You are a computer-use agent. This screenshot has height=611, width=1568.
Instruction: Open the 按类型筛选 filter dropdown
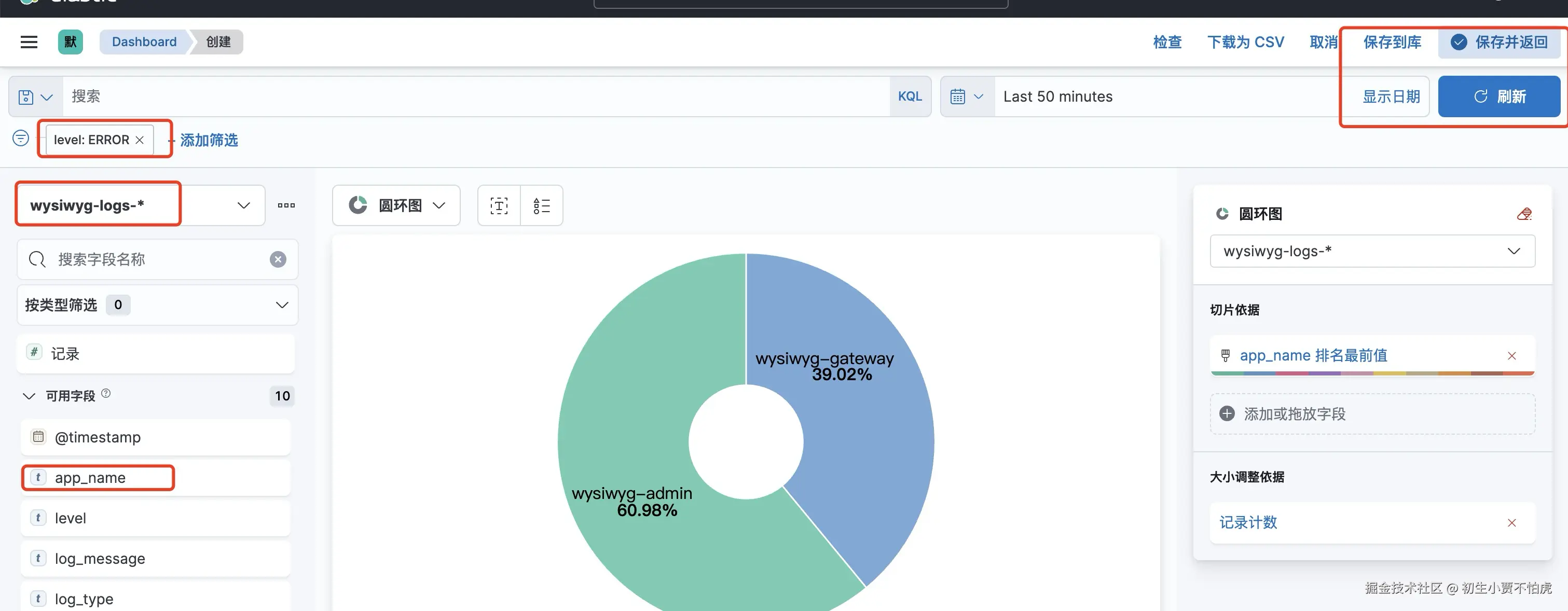pos(157,305)
